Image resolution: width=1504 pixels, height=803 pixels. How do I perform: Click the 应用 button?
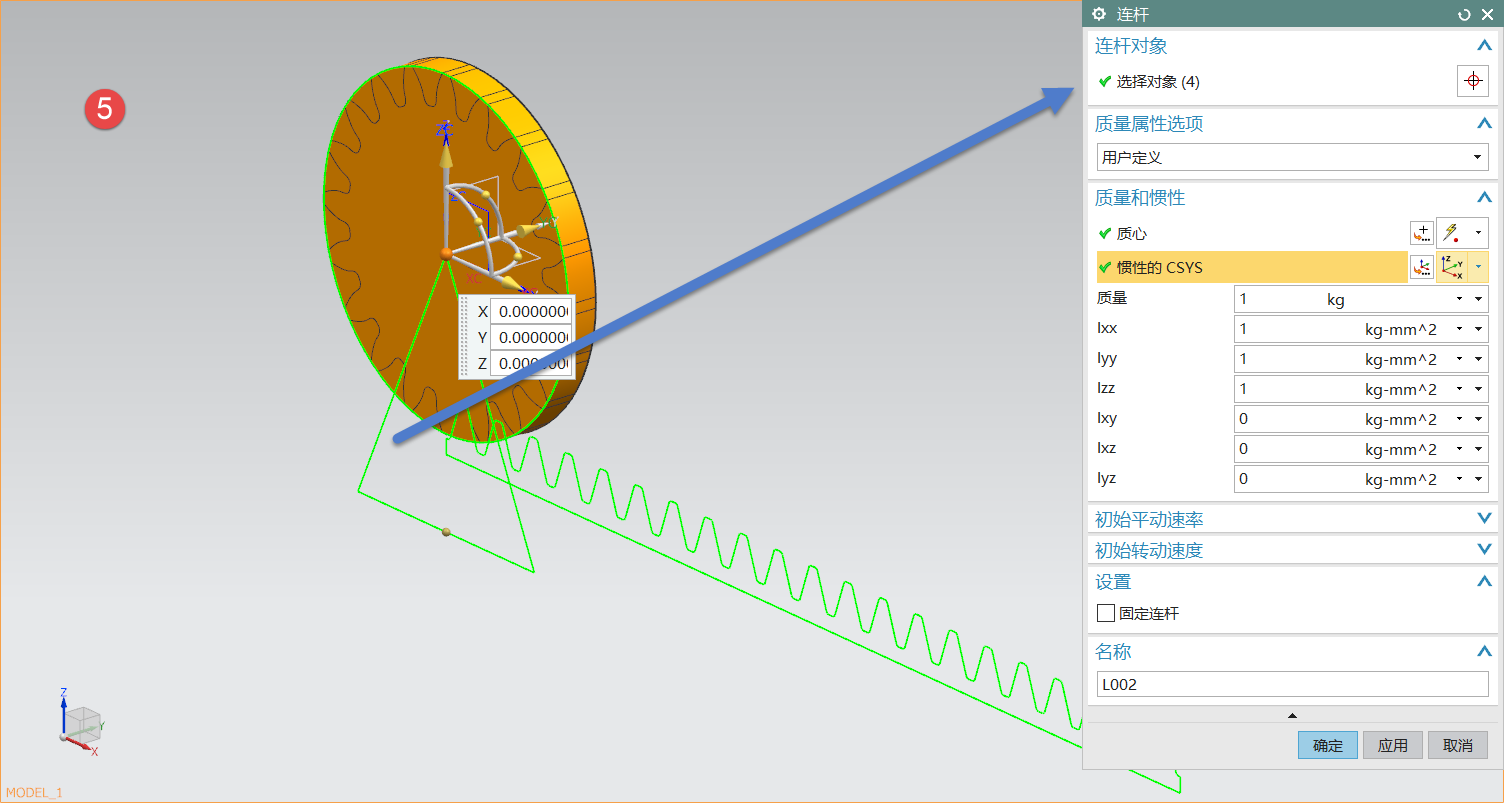click(1393, 745)
